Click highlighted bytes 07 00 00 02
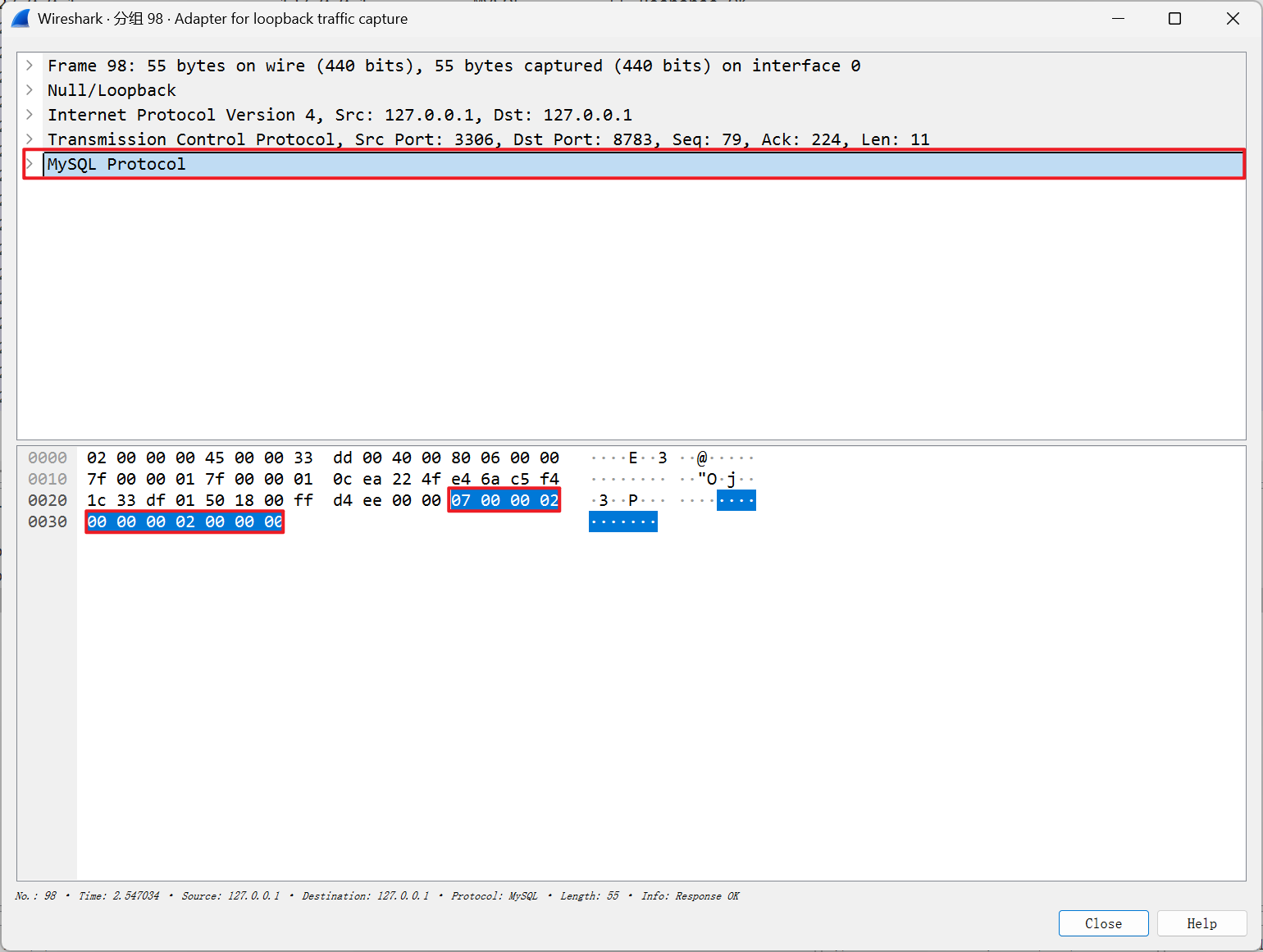This screenshot has width=1263, height=952. 504,500
